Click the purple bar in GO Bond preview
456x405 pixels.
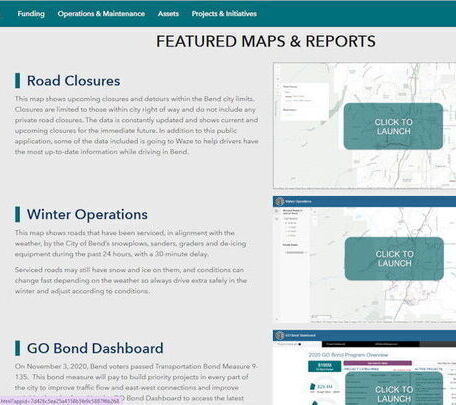377,363
